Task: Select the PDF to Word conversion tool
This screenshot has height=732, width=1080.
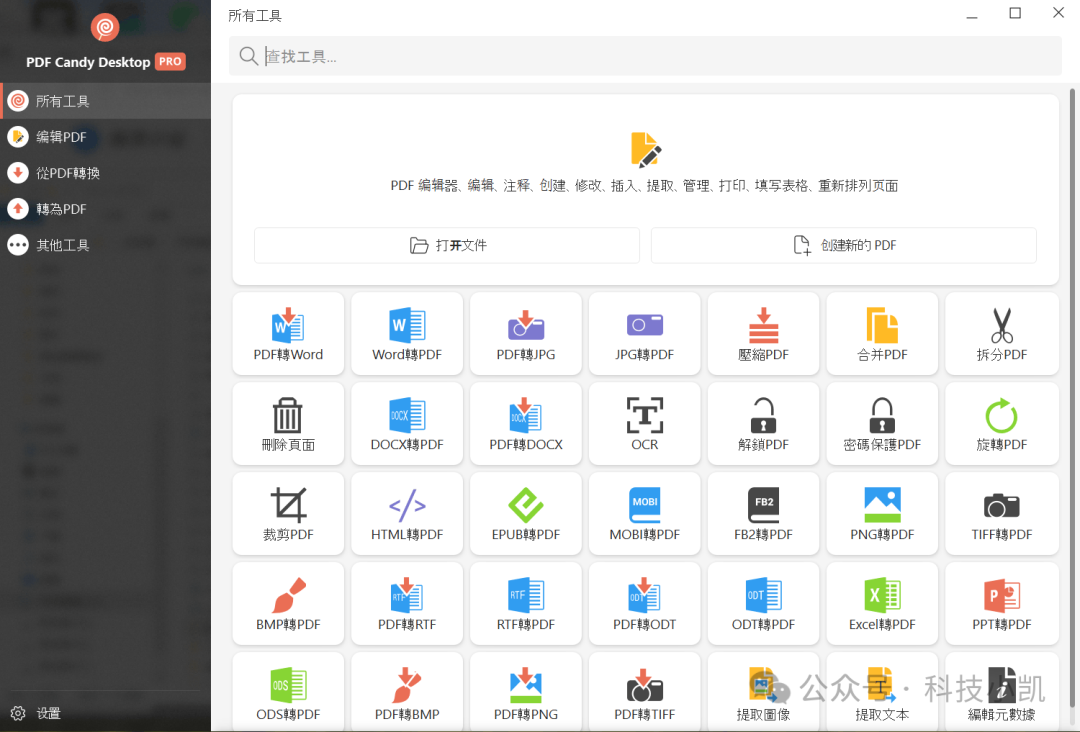Action: (x=288, y=333)
